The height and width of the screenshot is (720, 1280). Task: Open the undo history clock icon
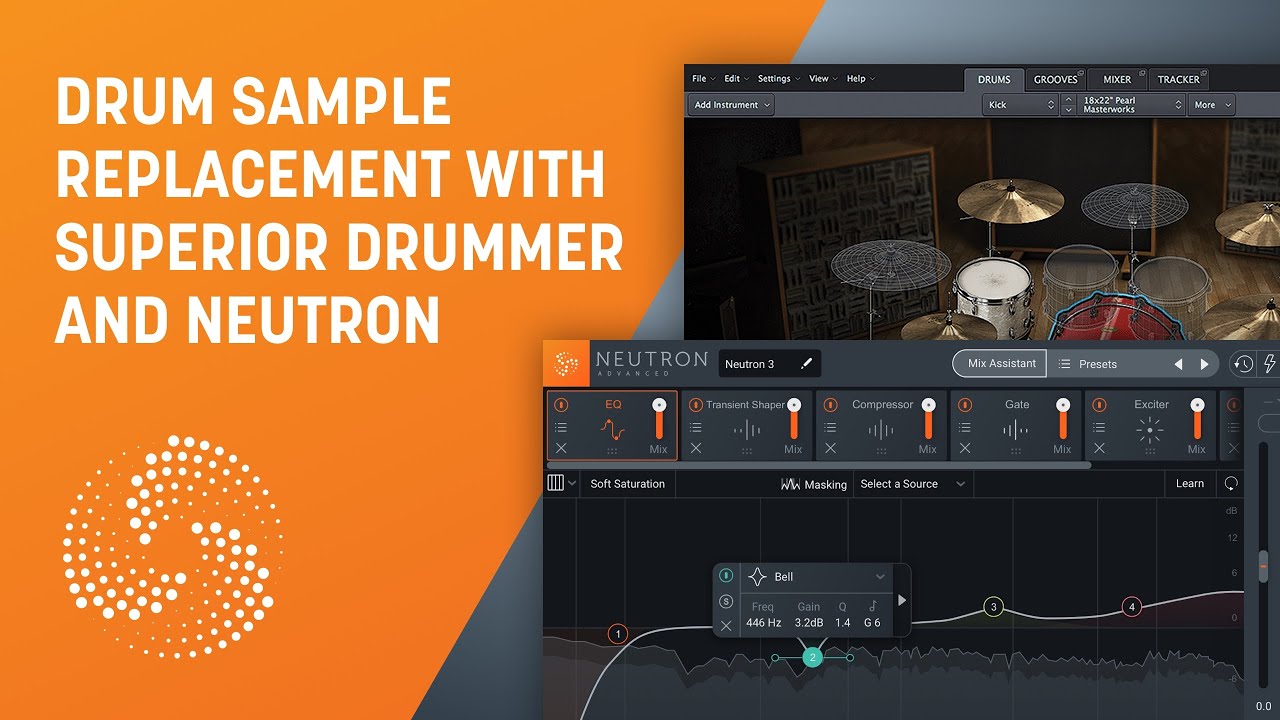tap(1242, 364)
